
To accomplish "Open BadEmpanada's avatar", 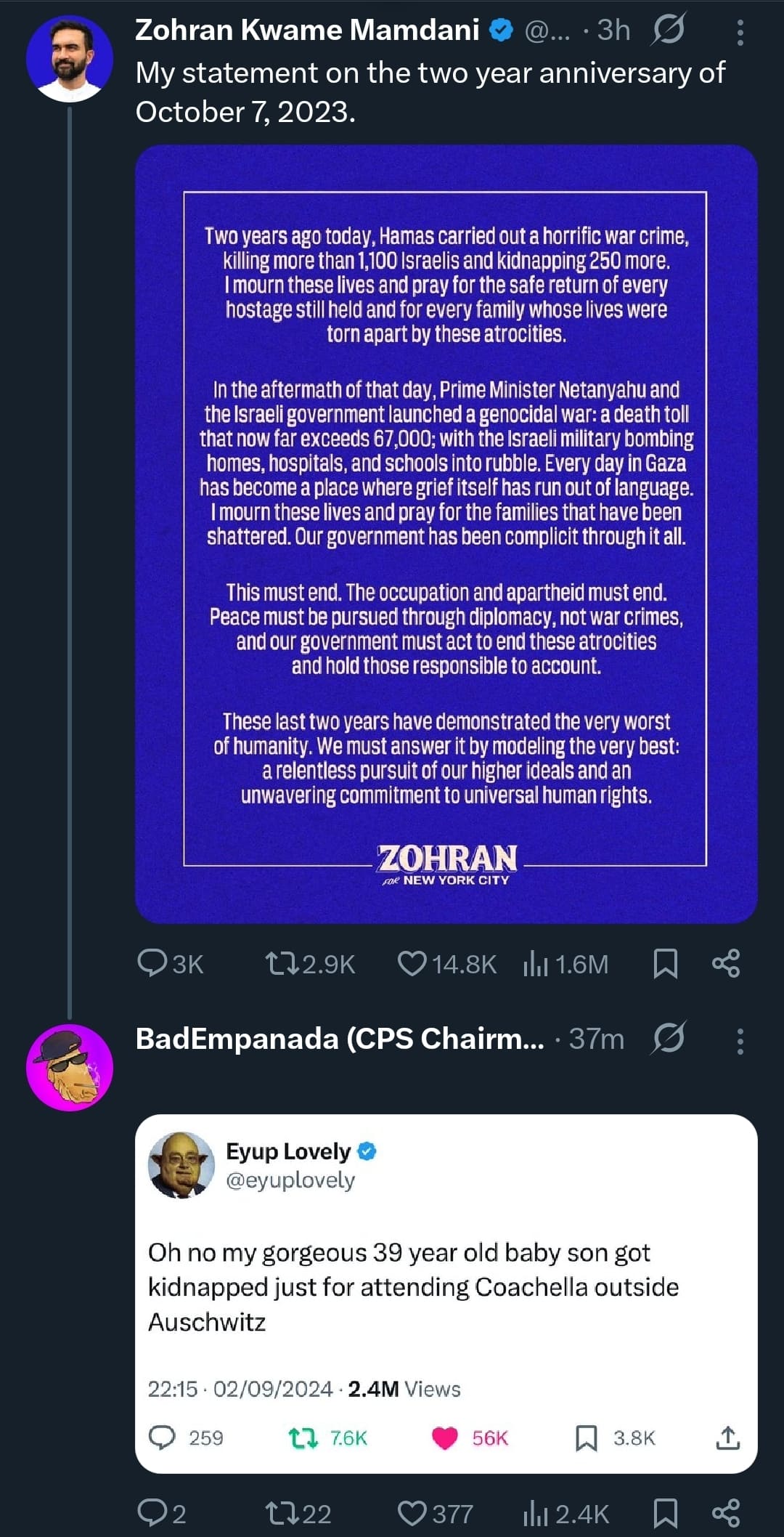I will 70,1067.
